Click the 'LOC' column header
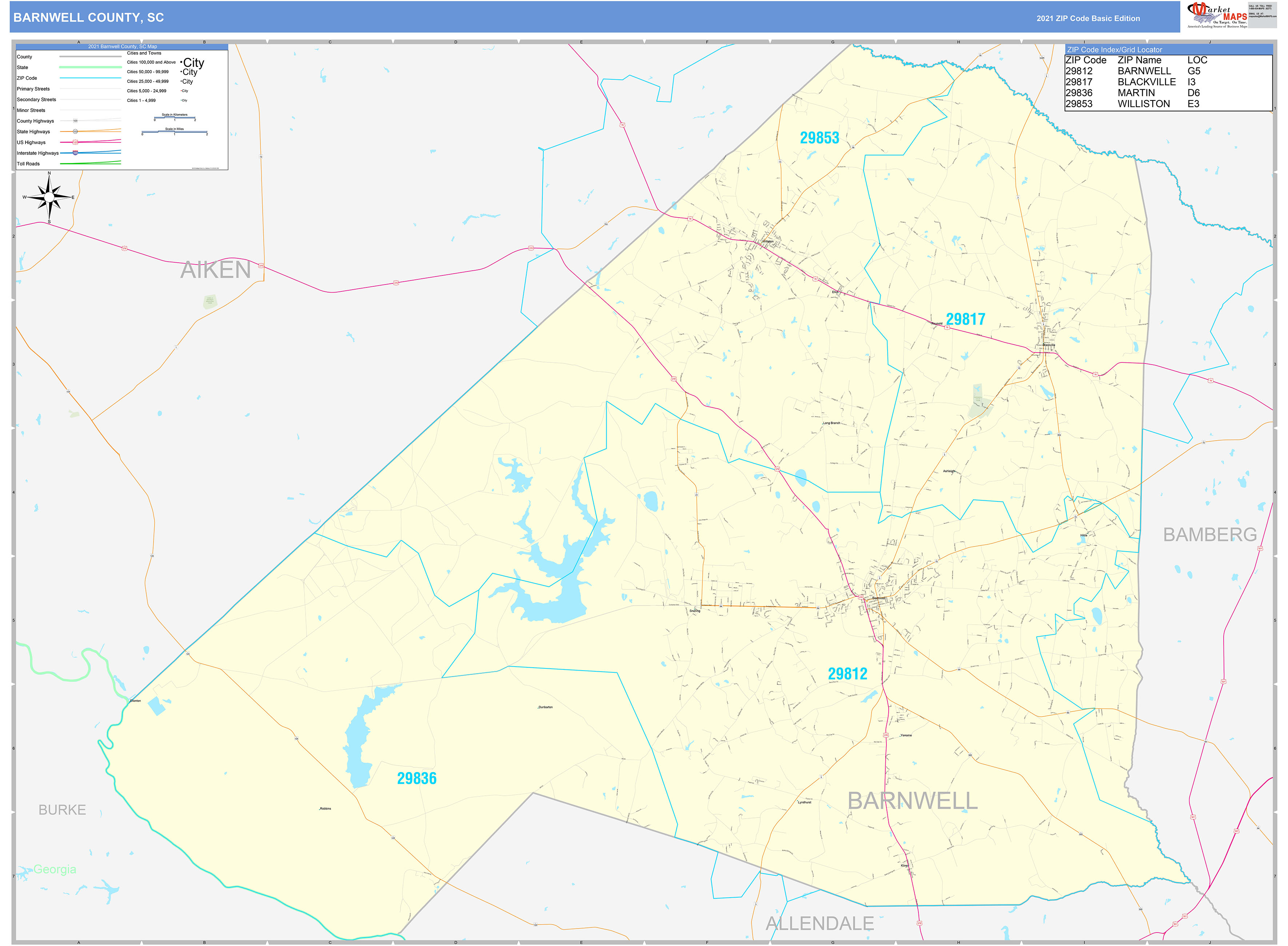The width and height of the screenshot is (1288, 946). click(x=1197, y=60)
